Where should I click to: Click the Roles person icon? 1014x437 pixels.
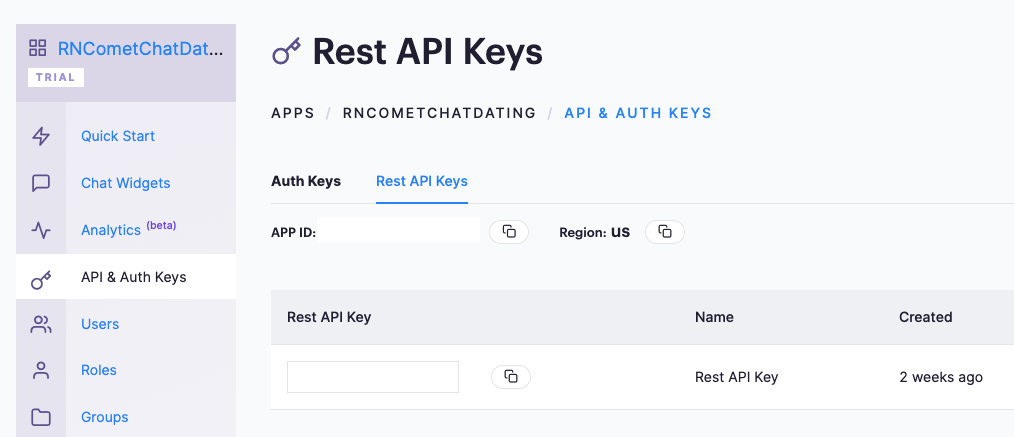(x=41, y=370)
